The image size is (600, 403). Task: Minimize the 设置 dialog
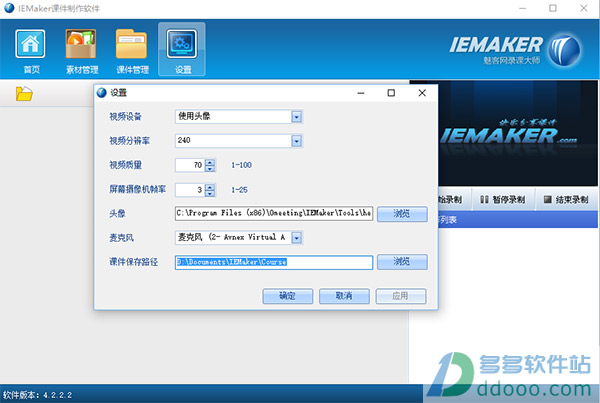click(x=361, y=93)
